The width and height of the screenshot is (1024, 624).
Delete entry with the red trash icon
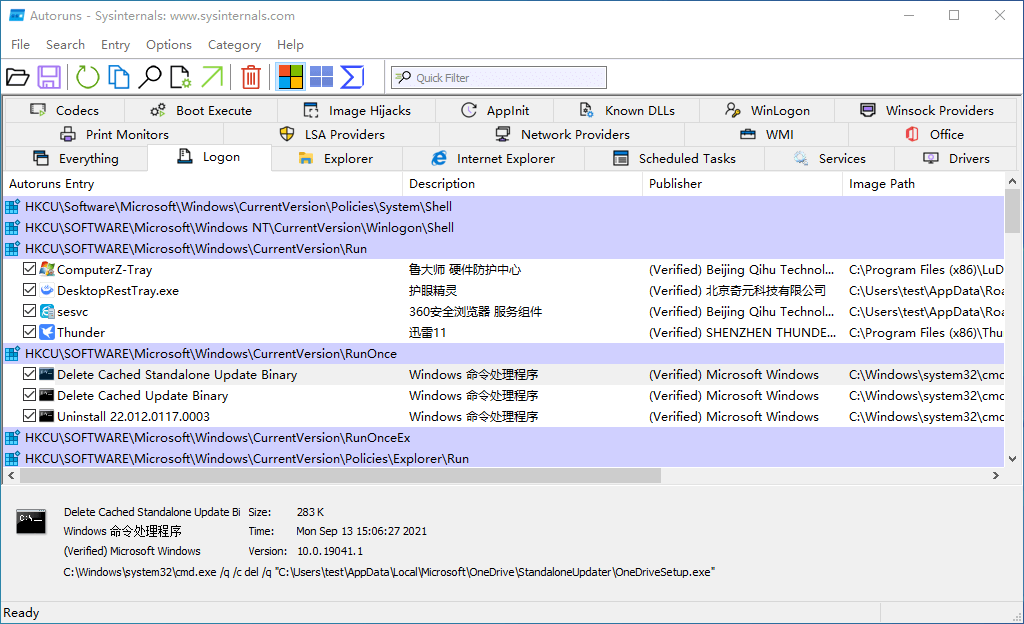(x=251, y=77)
